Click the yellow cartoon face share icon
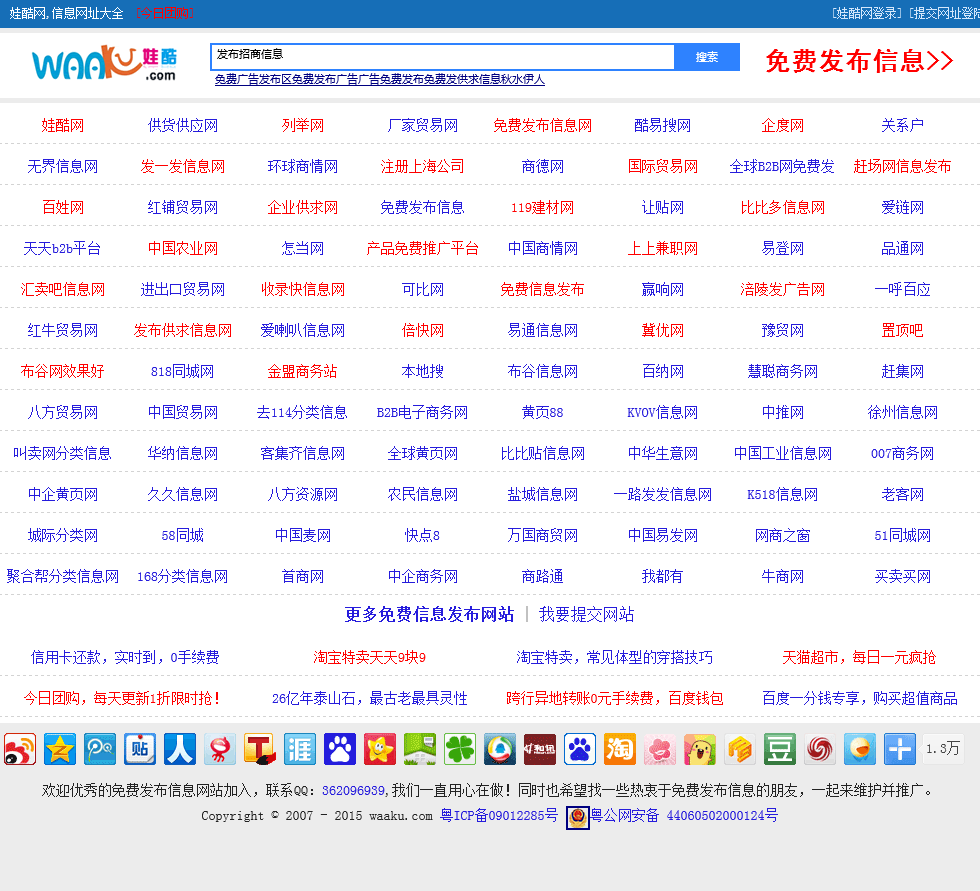The width and height of the screenshot is (980, 891). click(700, 749)
